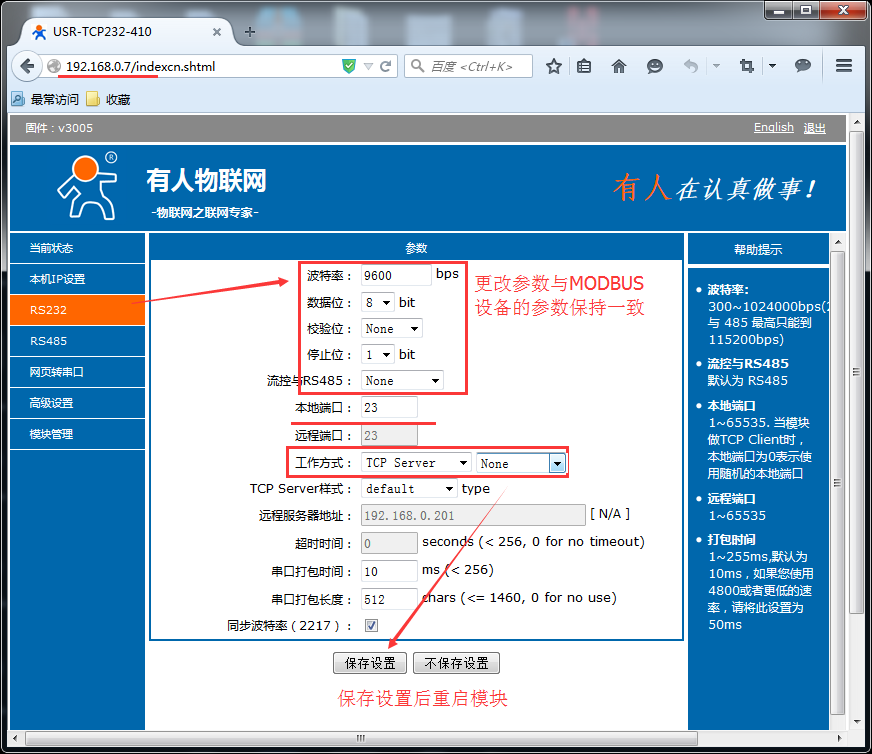Open 模块管理 menu item
The image size is (872, 754).
click(x=77, y=434)
